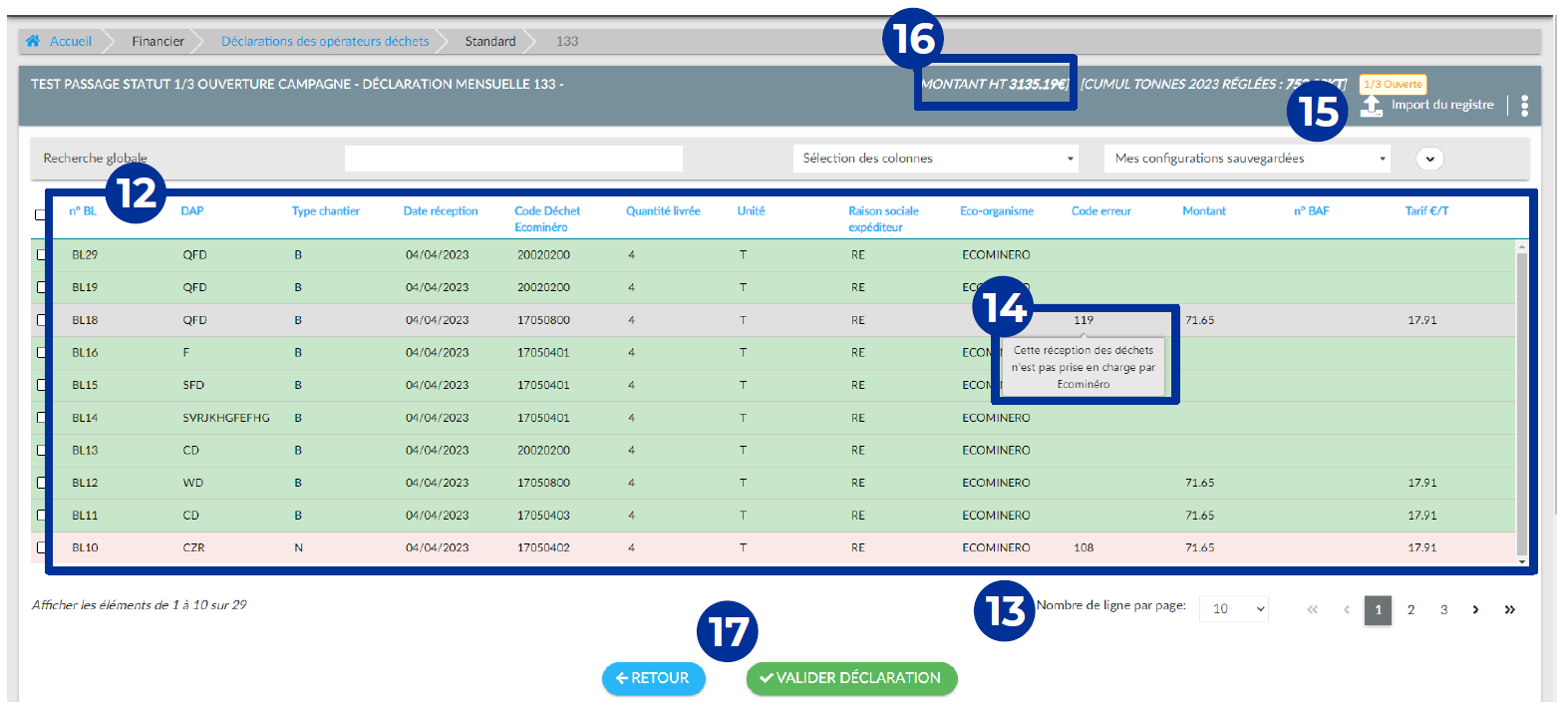Viewport: 1568px width, 708px height.
Task: Click the VALIDER DÉCLARATION button
Action: [851, 678]
